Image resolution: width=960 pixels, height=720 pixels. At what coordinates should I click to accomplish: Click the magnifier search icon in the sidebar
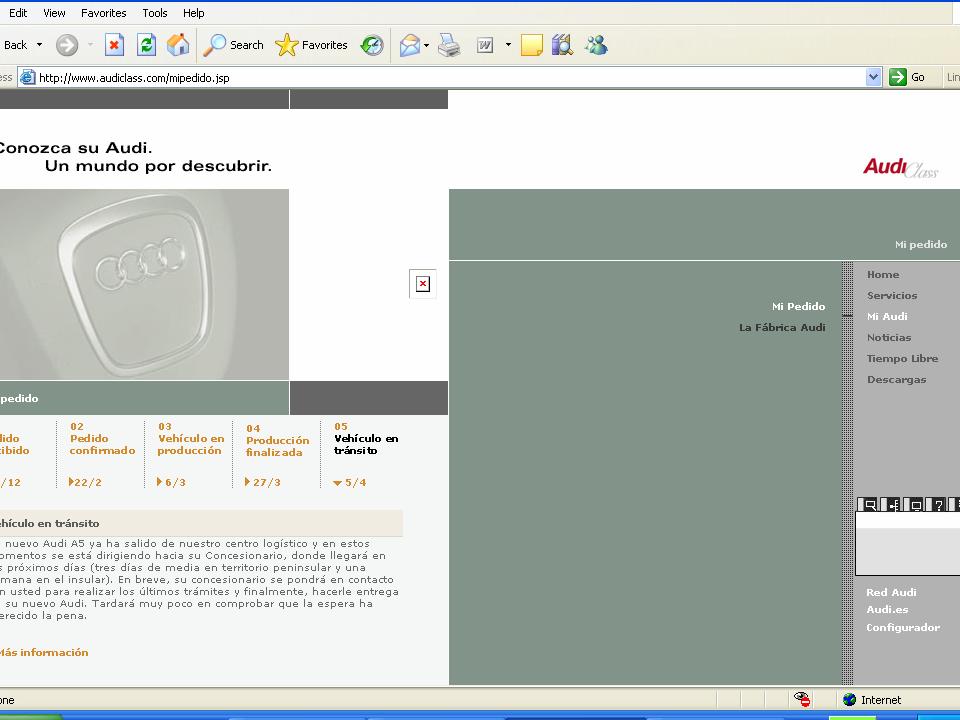click(869, 504)
